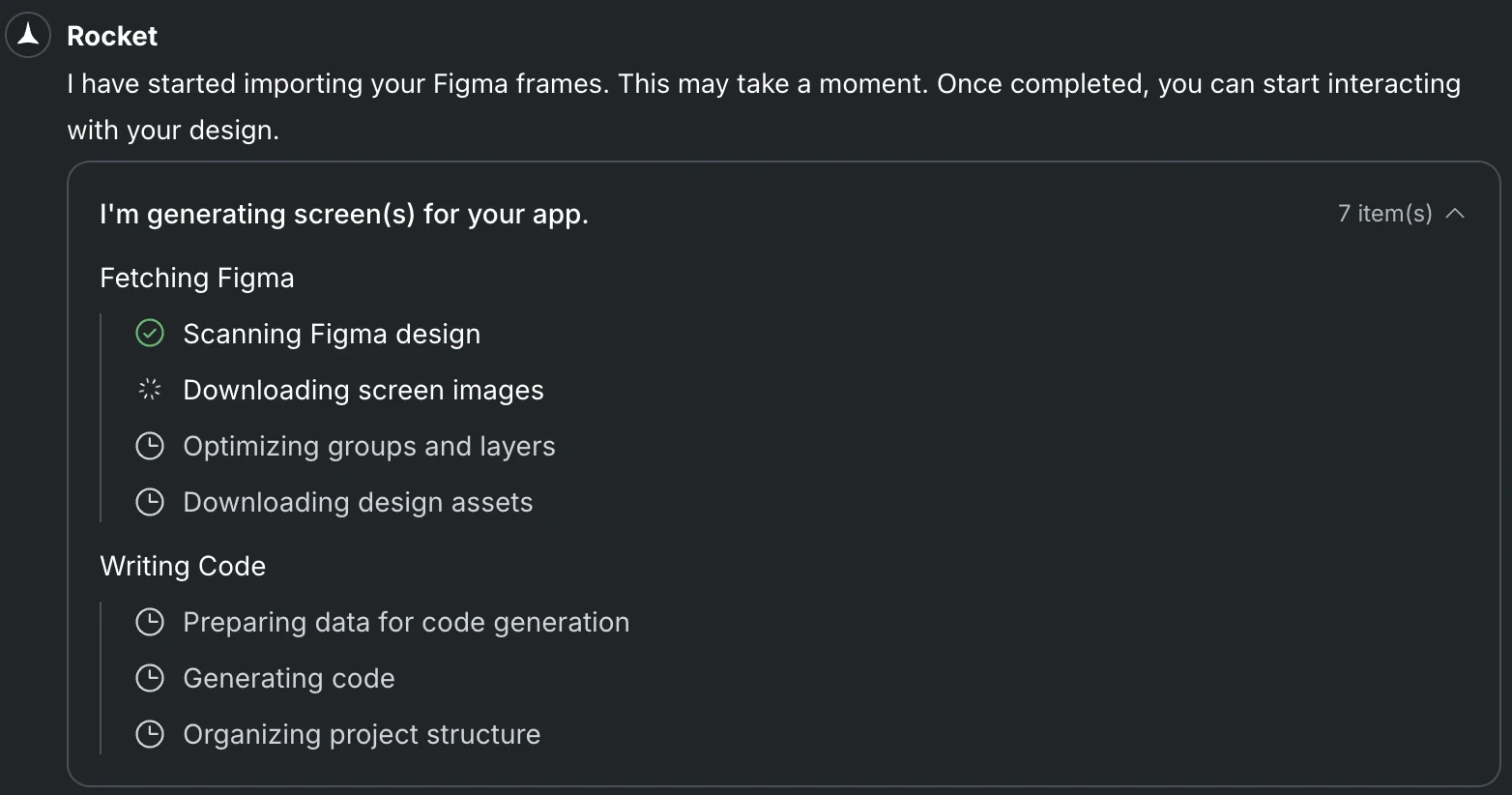
Task: Click the clock icon beside Downloading design assets
Action: tap(150, 502)
